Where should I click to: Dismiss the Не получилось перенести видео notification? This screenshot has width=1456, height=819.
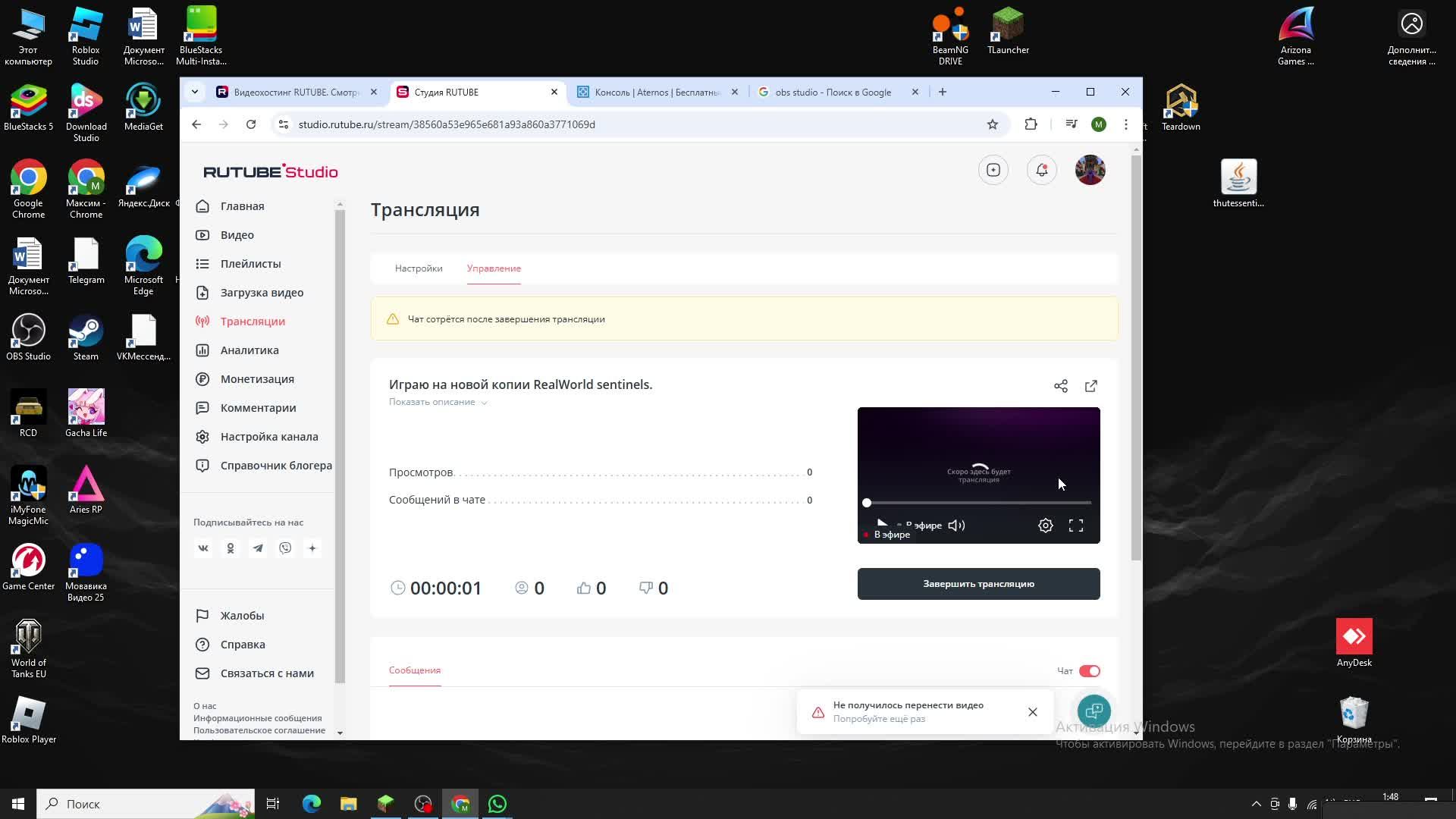[1033, 712]
